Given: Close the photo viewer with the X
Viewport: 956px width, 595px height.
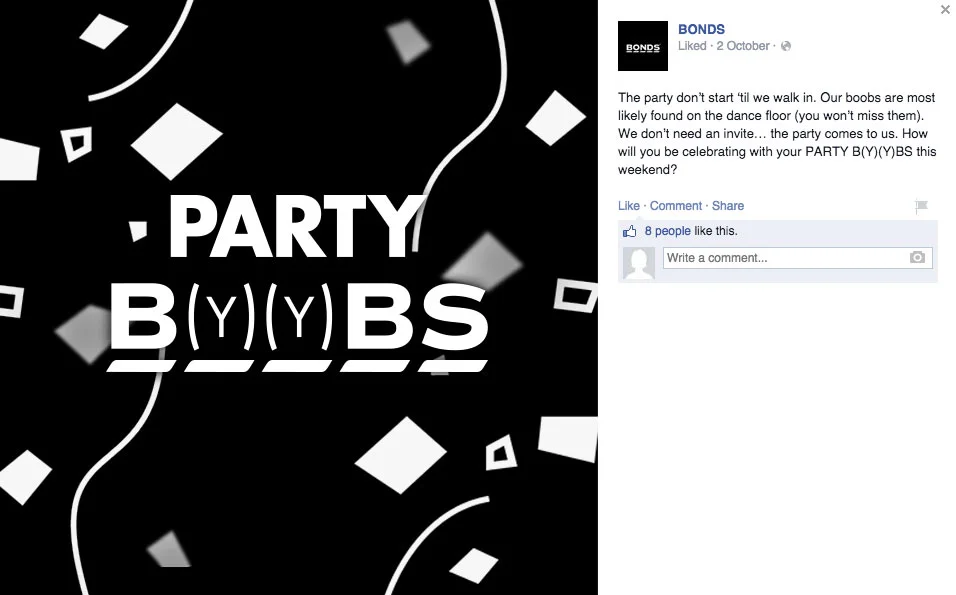Looking at the screenshot, I should point(945,9).
